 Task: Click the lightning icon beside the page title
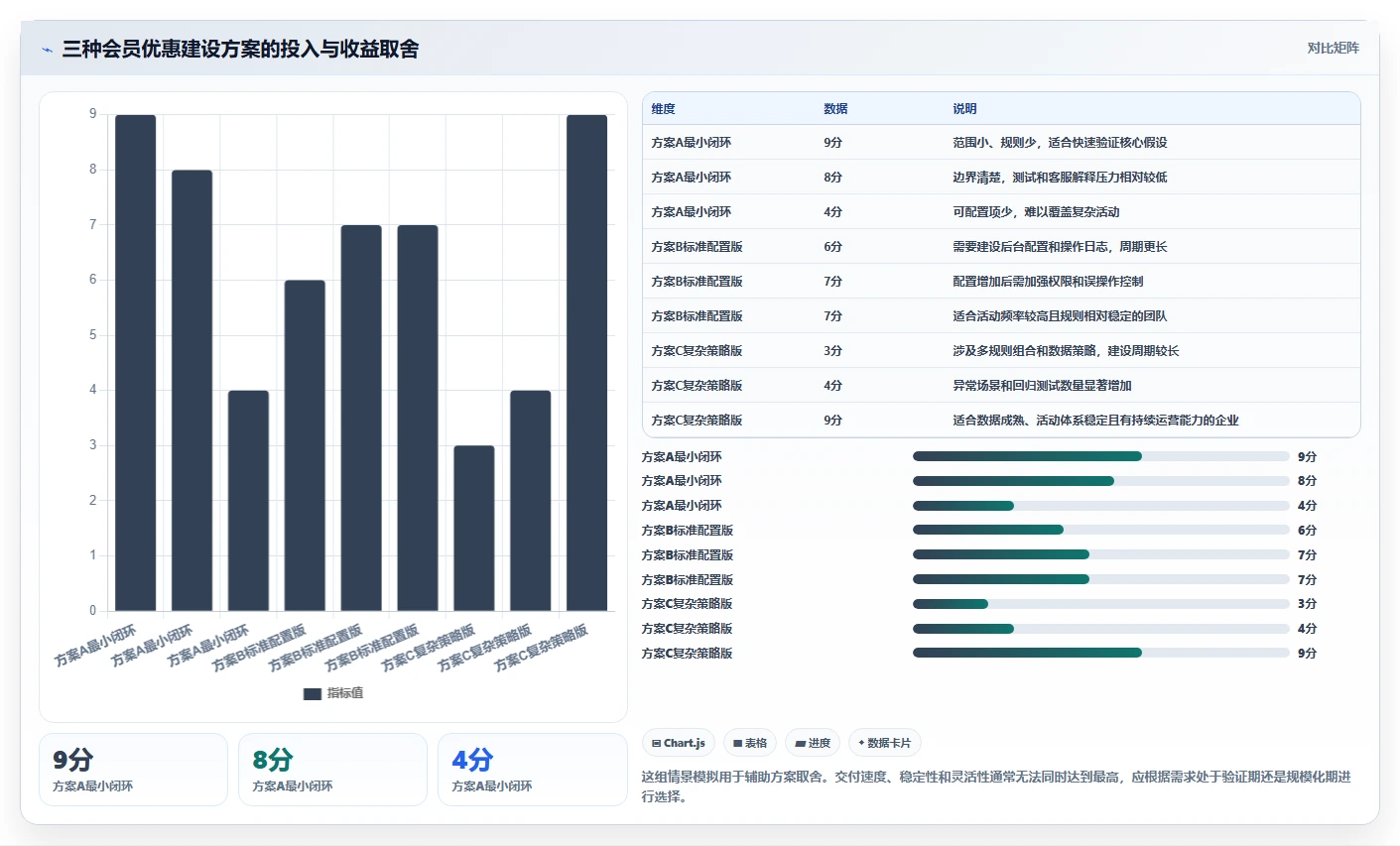(48, 49)
